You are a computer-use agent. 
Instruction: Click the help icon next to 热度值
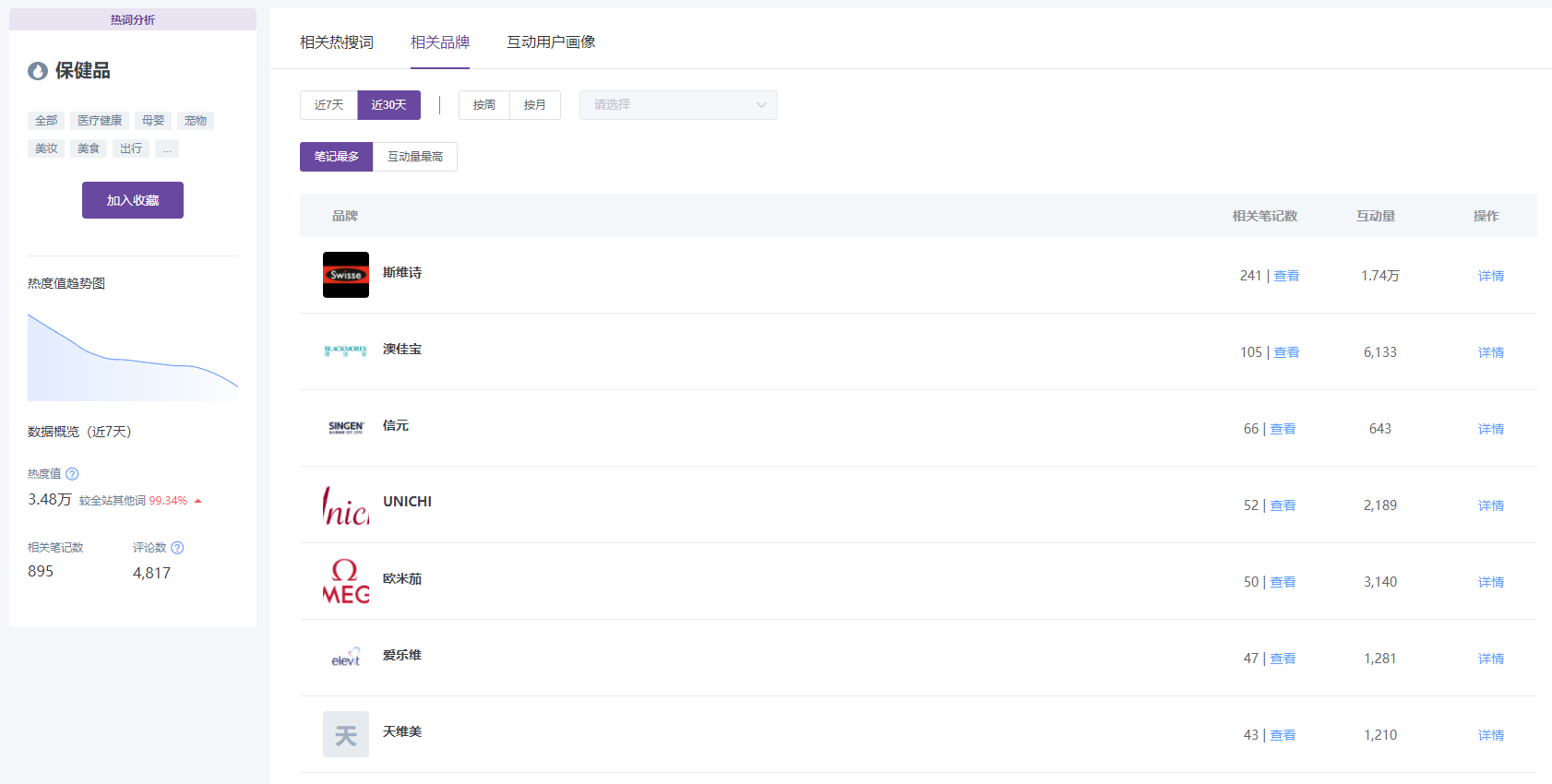(72, 474)
